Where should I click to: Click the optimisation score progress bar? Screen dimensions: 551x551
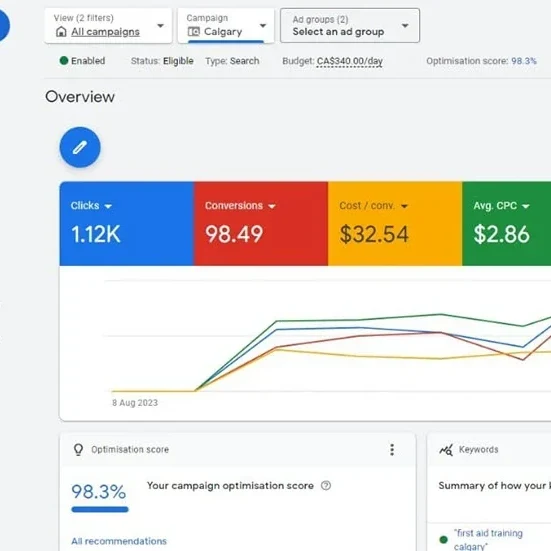100,509
